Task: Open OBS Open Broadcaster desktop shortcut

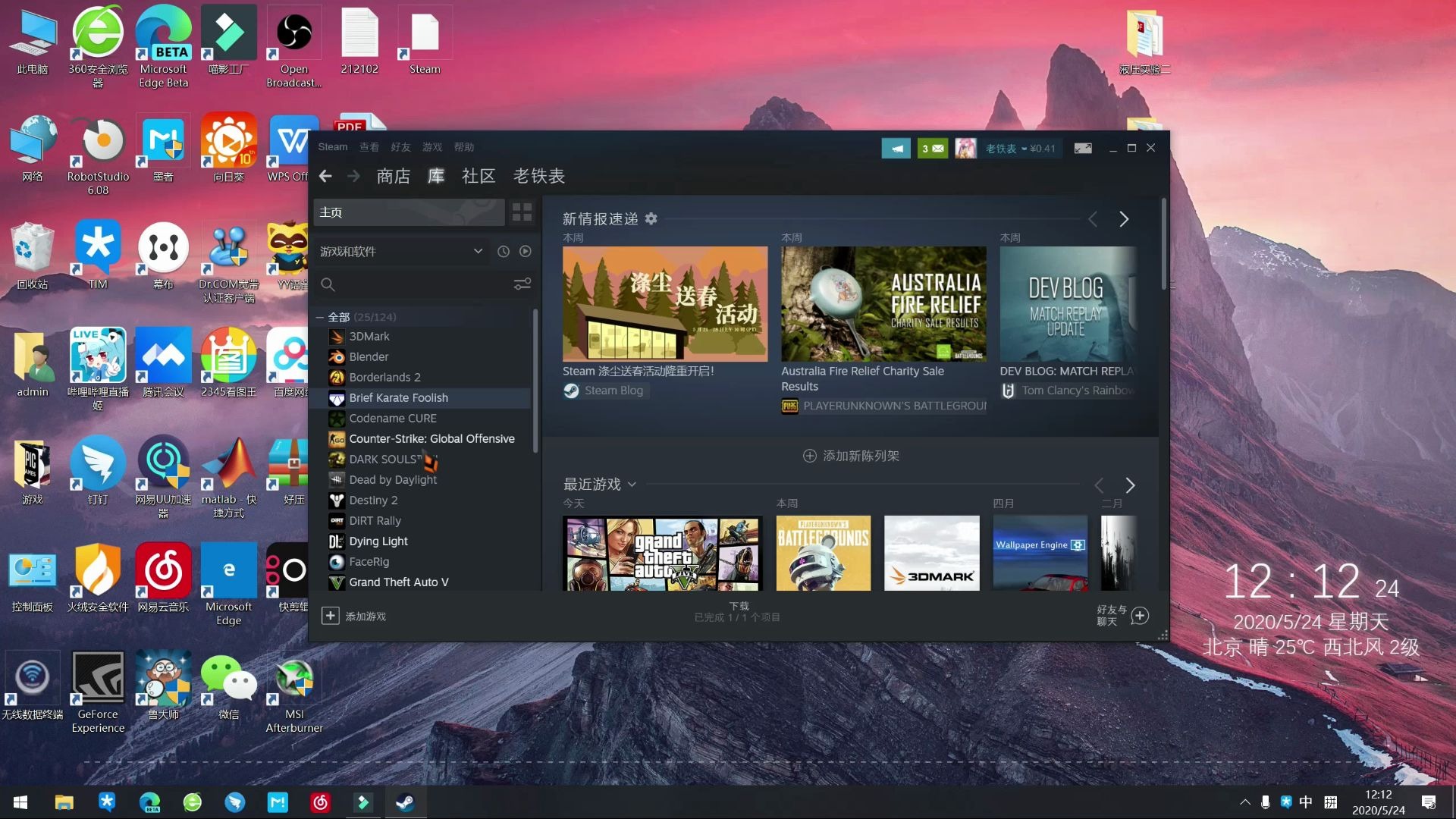Action: tap(294, 47)
